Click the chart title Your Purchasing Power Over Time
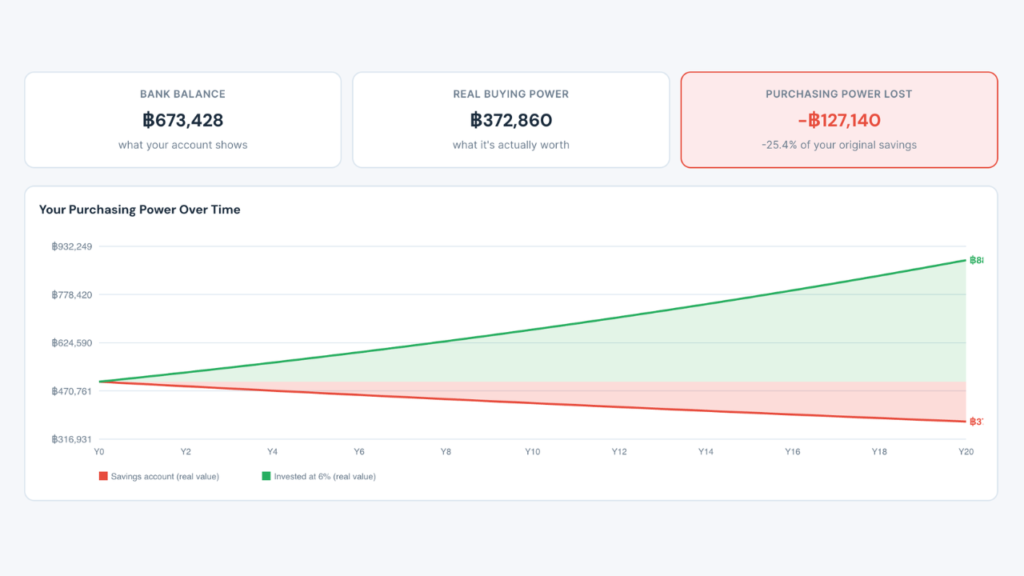1024x576 pixels. 140,210
